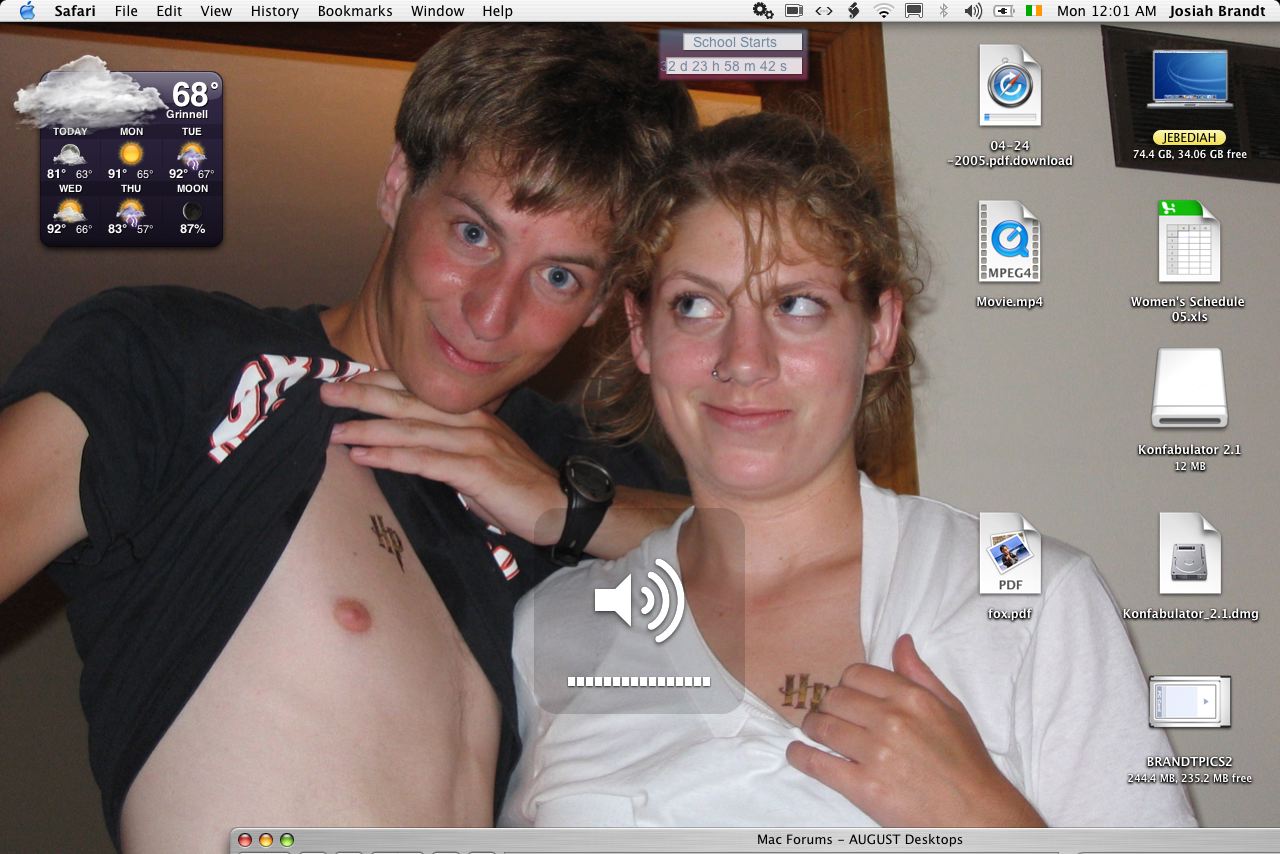Select the Konfabulator 2.1 mounted disk icon
Screen dimensions: 1280x854
click(x=1189, y=389)
